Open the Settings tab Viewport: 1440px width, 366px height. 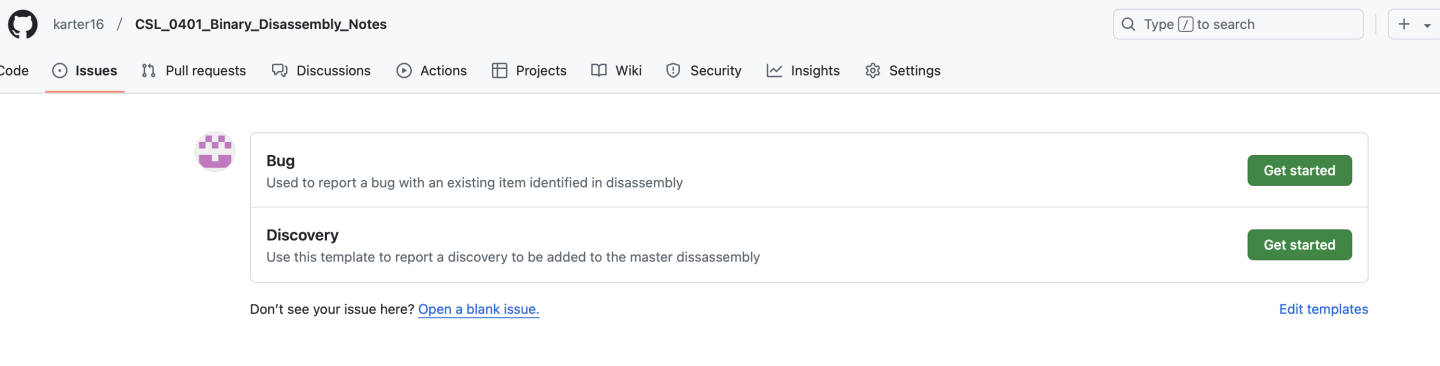[x=903, y=70]
